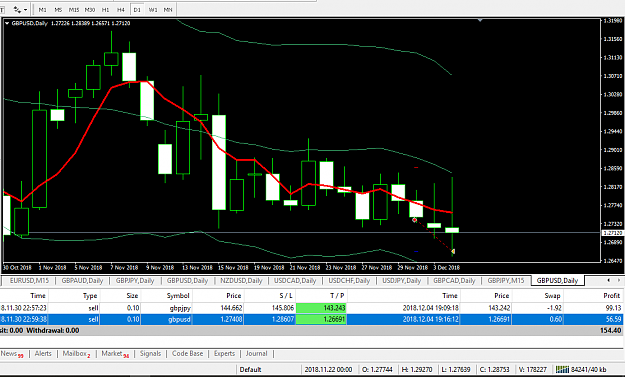The width and height of the screenshot is (625, 377).
Task: Click the 56.59 profit value
Action: [x=613, y=319]
